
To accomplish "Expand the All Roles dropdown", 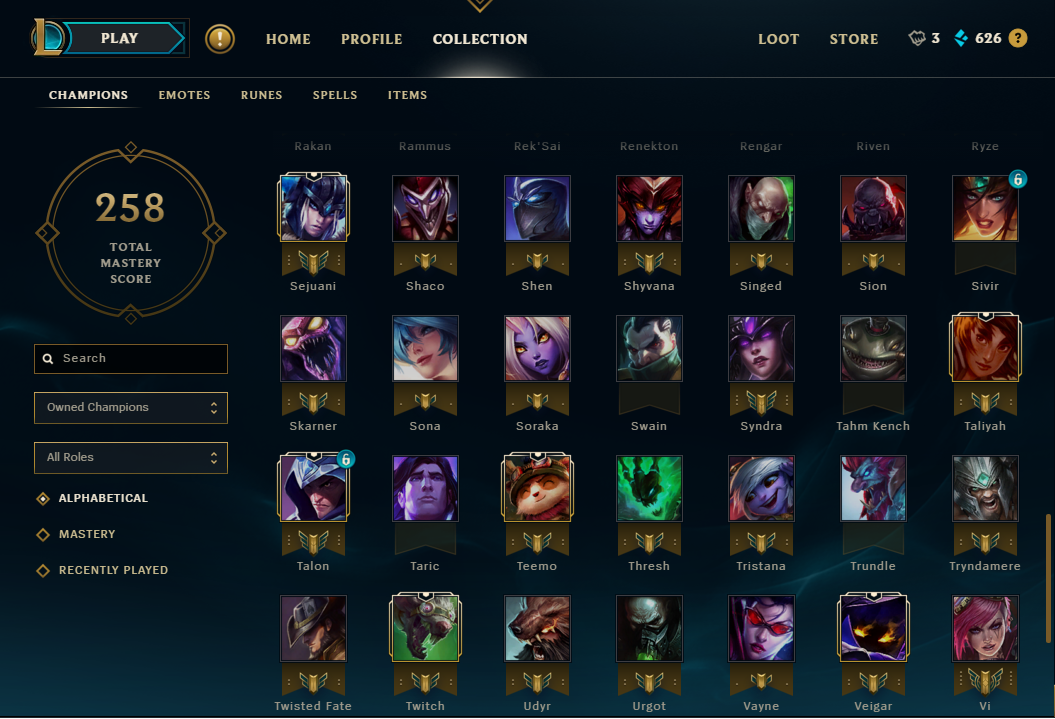I will [131, 458].
